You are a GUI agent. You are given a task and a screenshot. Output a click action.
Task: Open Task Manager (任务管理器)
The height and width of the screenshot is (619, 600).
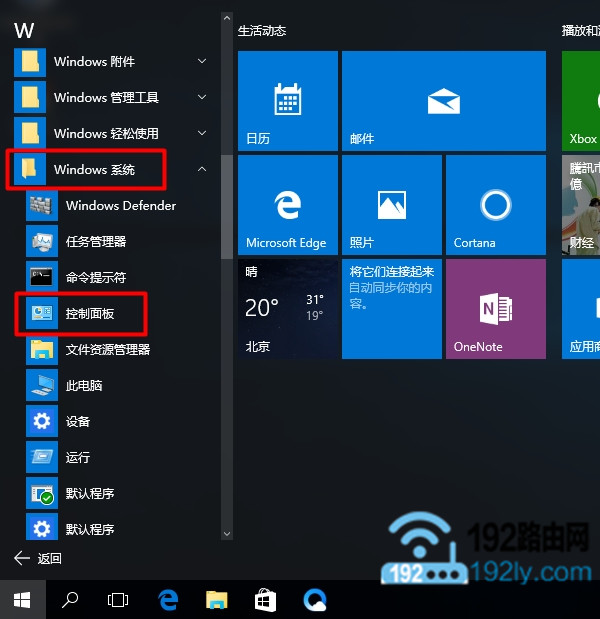point(95,242)
